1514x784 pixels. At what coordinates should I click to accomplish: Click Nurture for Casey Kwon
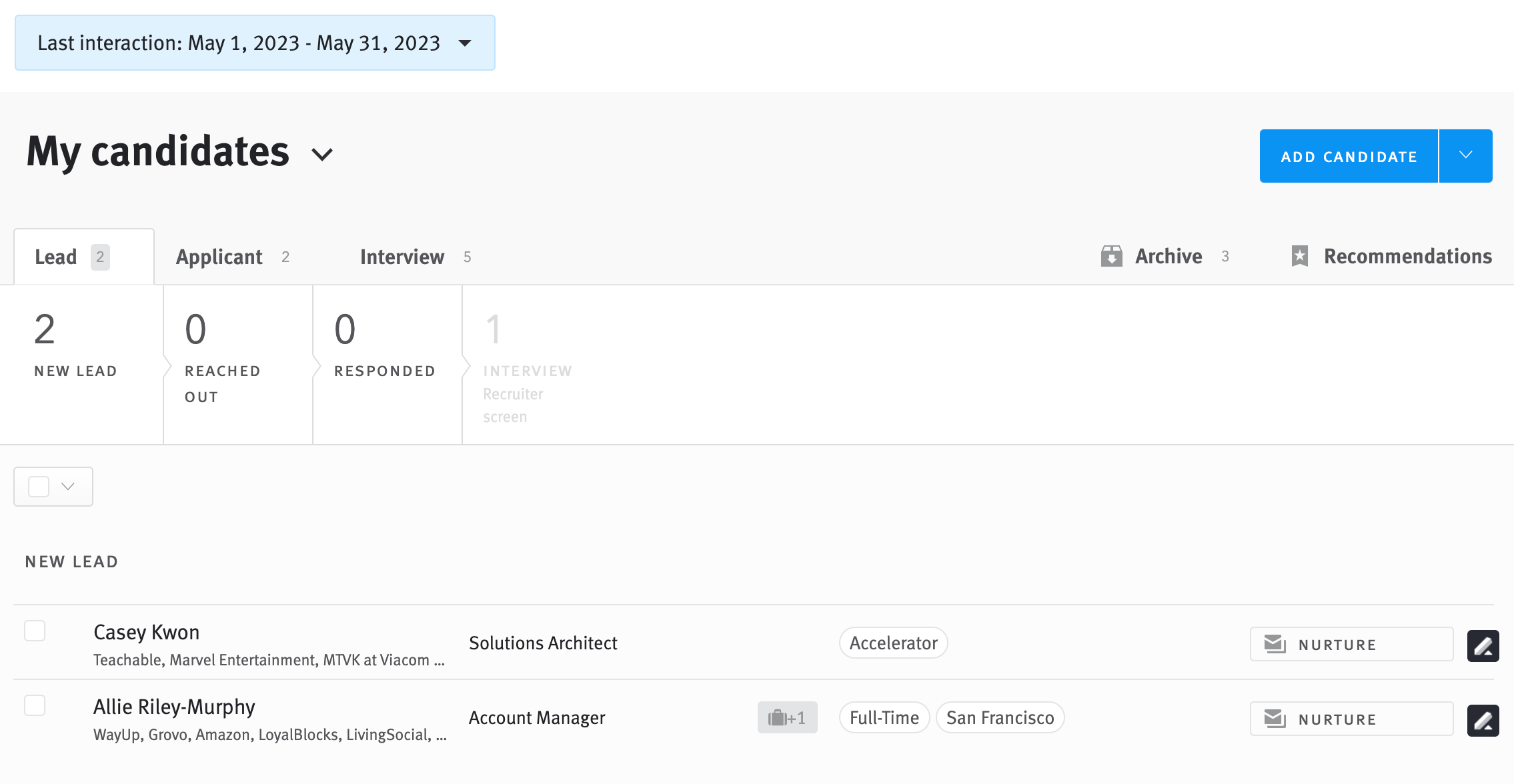(1351, 644)
